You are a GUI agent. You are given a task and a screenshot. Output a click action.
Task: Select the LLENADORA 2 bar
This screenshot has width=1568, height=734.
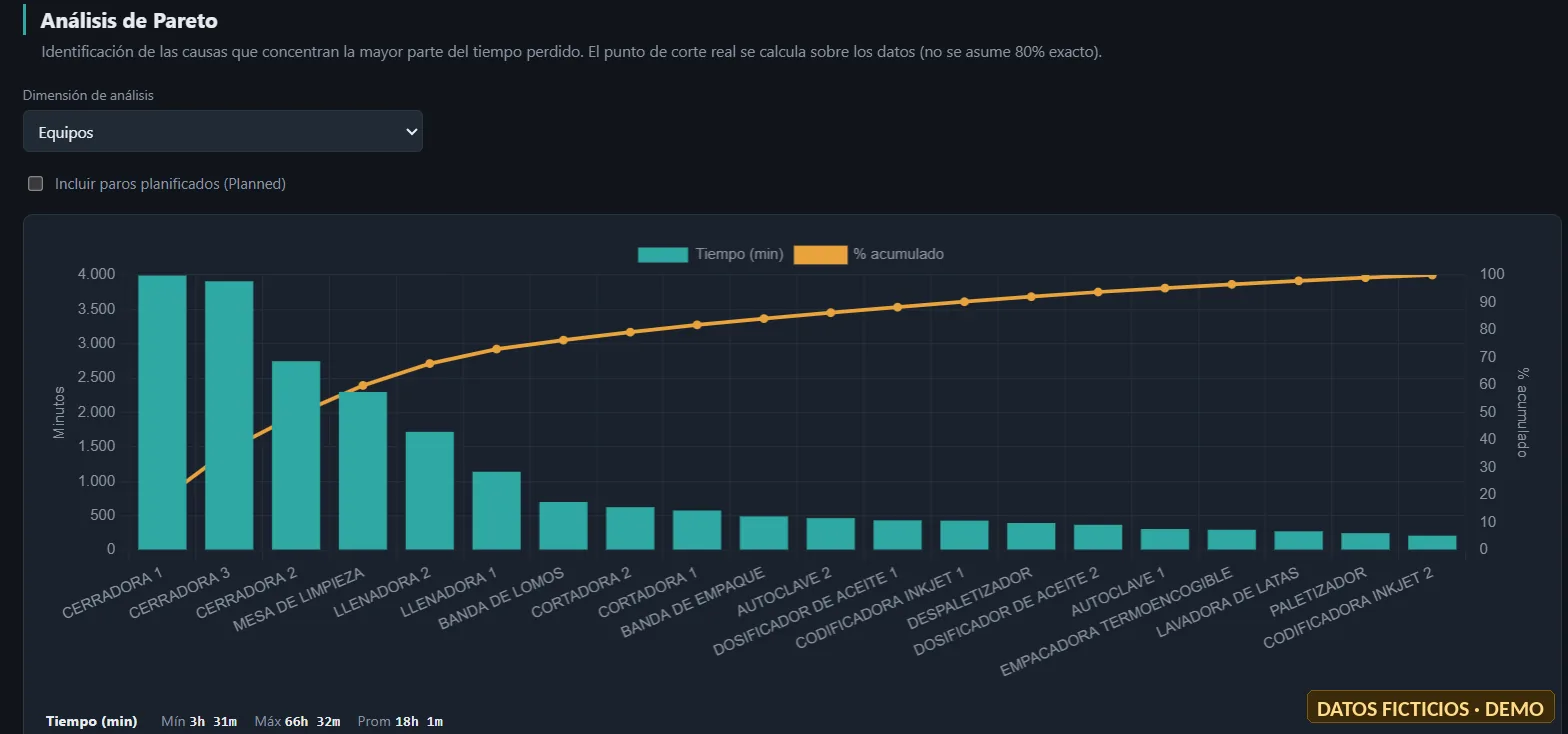[430, 490]
